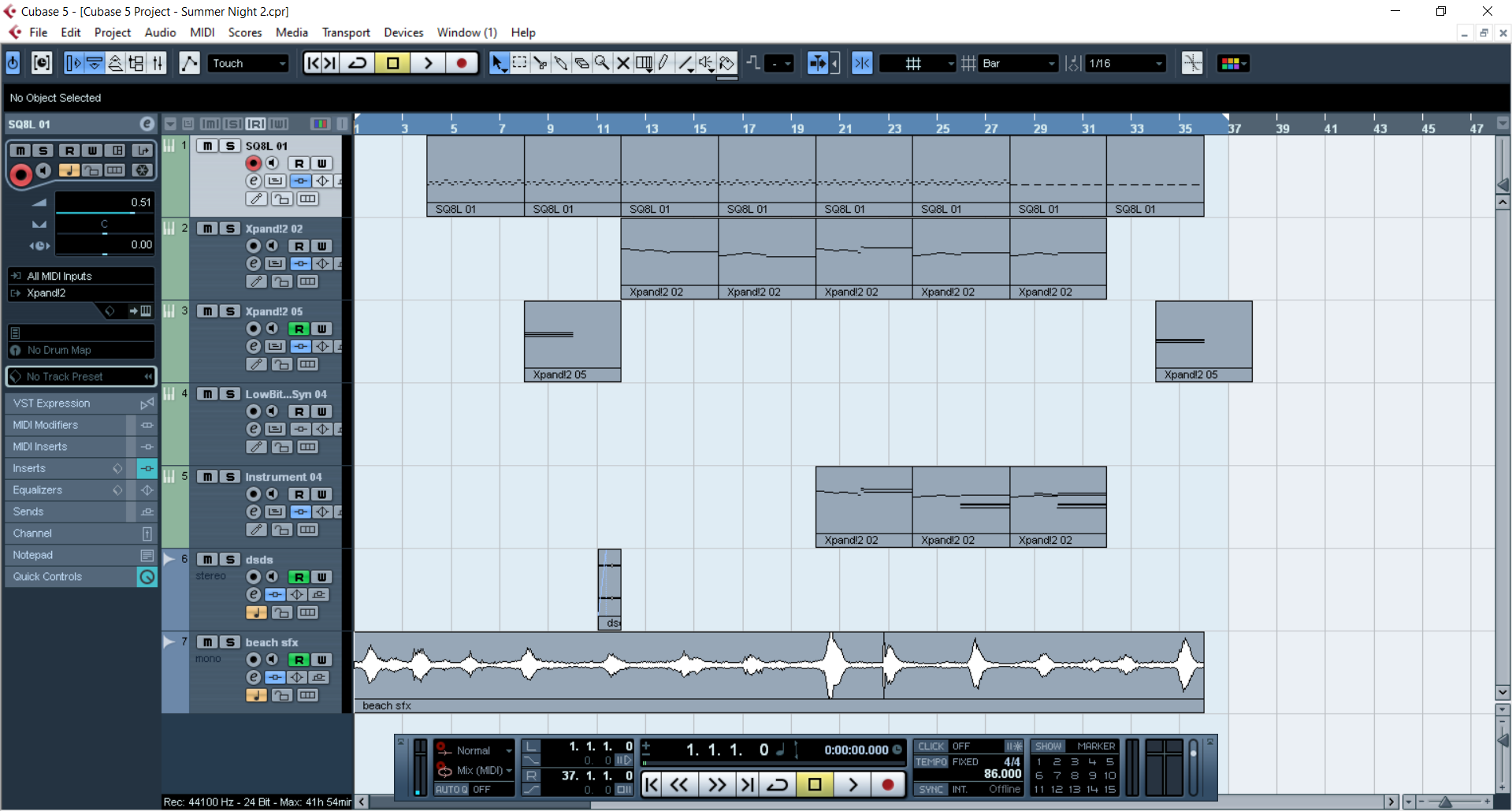The height and width of the screenshot is (811, 1512).
Task: Click toolbar Go to Previous Marker button
Action: (x=313, y=63)
